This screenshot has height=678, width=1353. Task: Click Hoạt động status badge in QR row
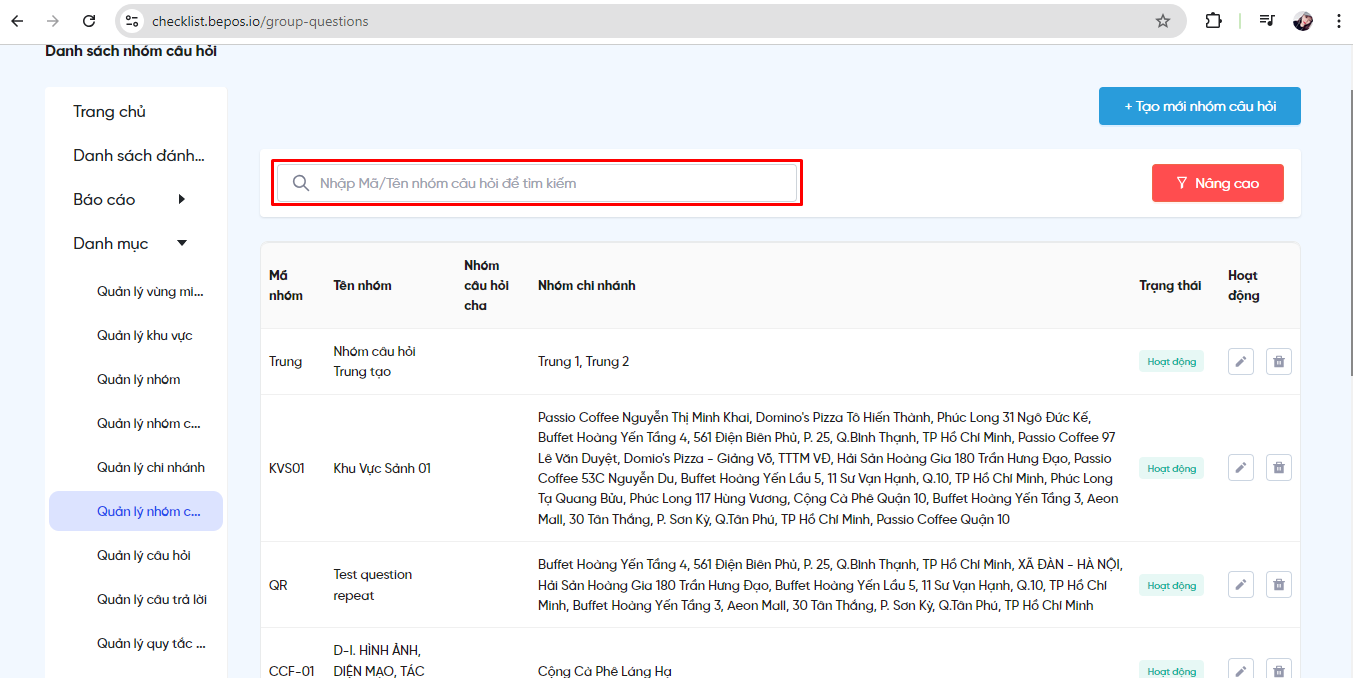(x=1171, y=585)
